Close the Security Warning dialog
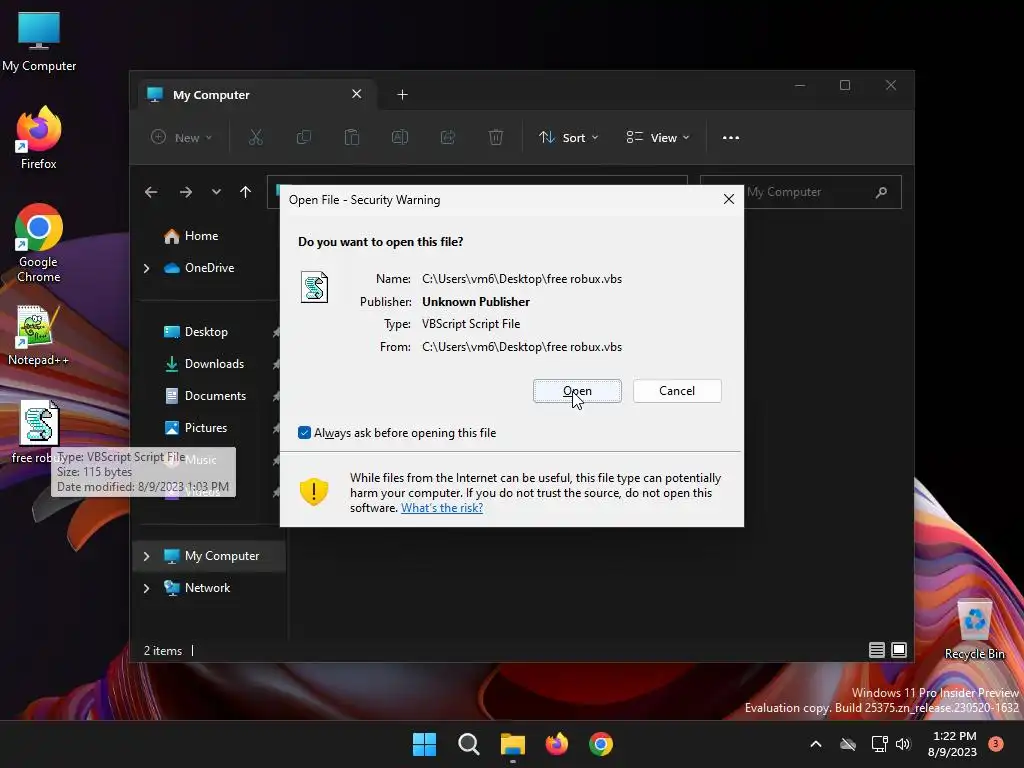The image size is (1024, 768). [729, 199]
